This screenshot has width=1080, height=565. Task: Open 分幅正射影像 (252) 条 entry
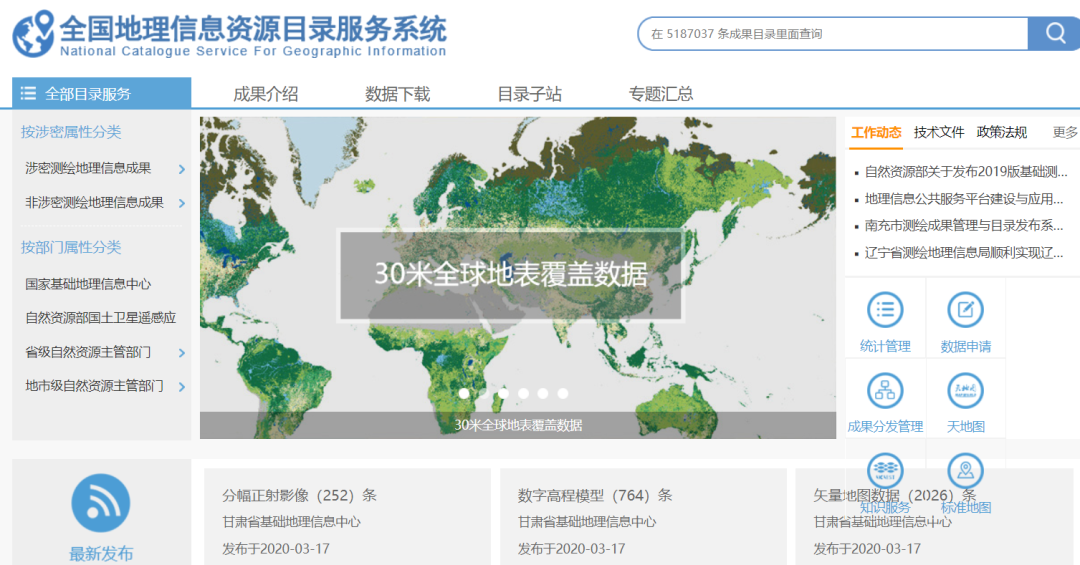[299, 495]
